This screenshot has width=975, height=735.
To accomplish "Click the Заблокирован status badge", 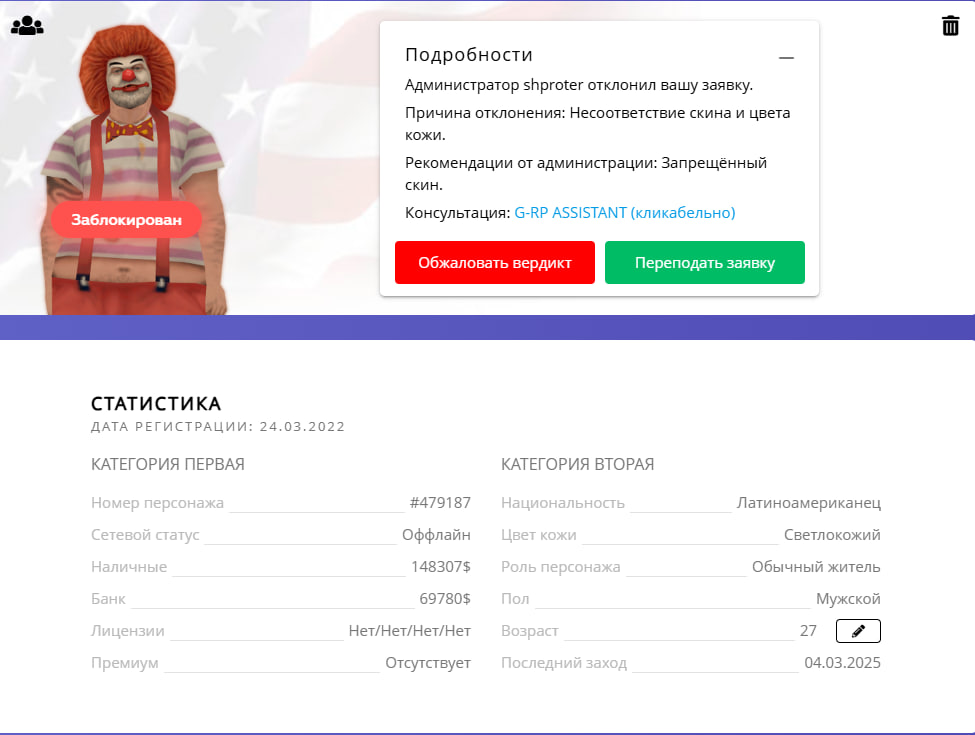I will [x=126, y=220].
